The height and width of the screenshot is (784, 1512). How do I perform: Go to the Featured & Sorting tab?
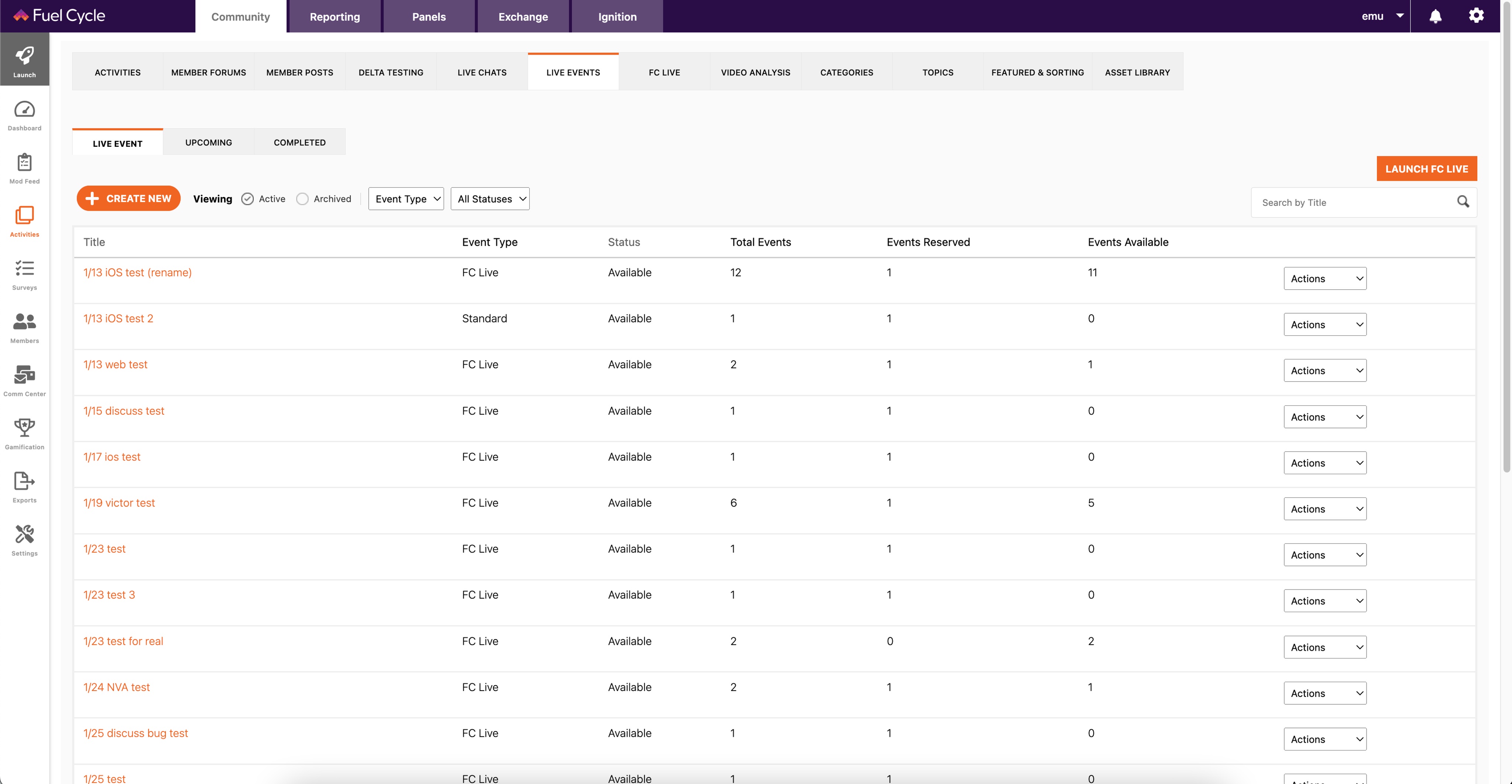point(1037,72)
